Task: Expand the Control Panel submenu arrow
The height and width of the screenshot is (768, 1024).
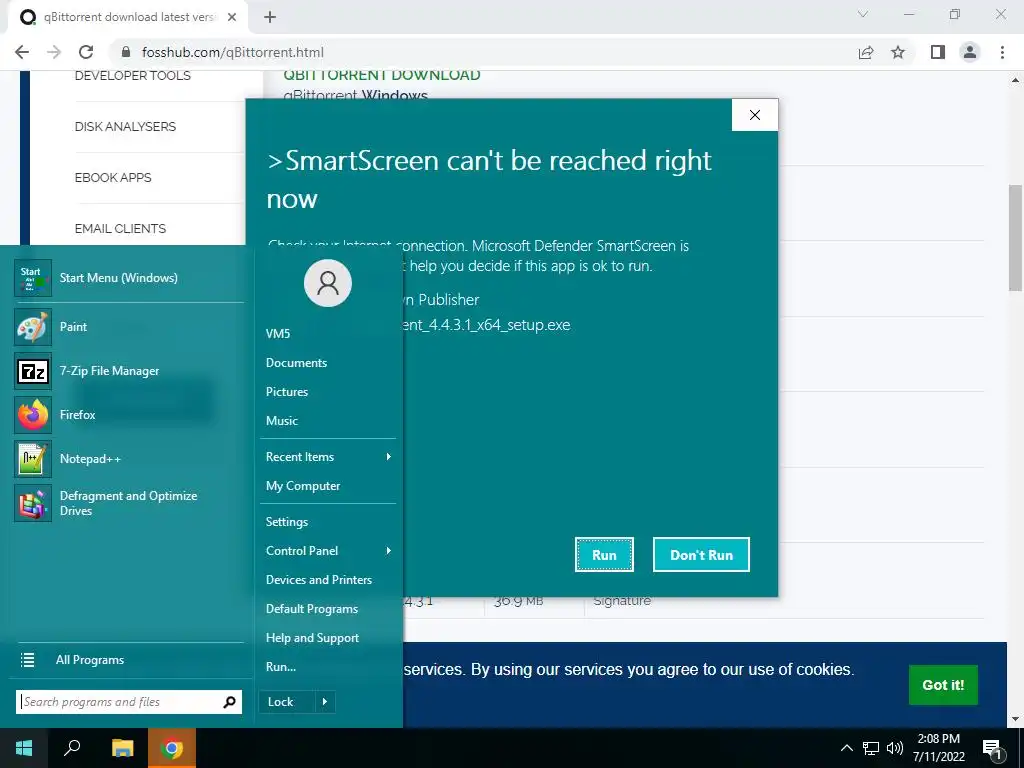Action: (389, 551)
